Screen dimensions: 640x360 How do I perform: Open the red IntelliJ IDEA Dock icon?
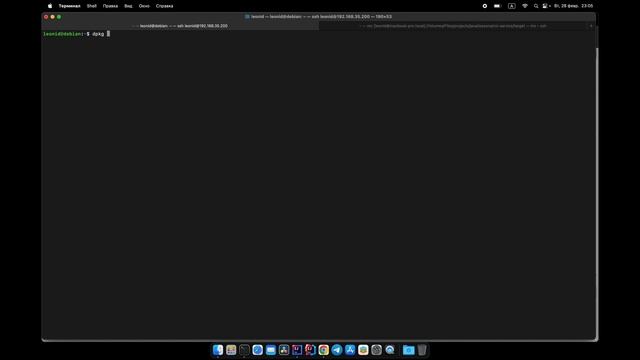(x=310, y=350)
